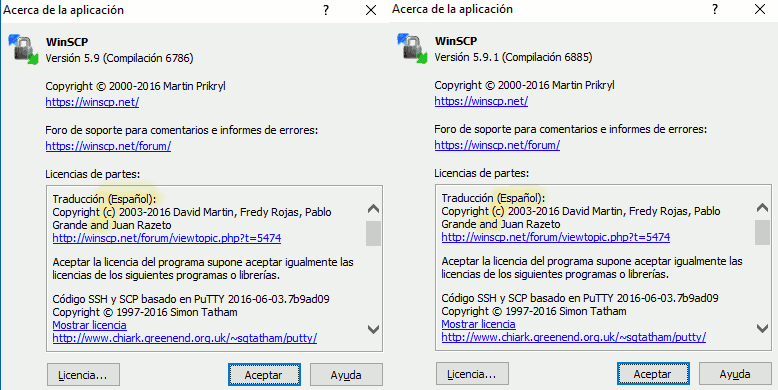Click the question mark help icon in right dialog
The image size is (778, 390).
[714, 9]
